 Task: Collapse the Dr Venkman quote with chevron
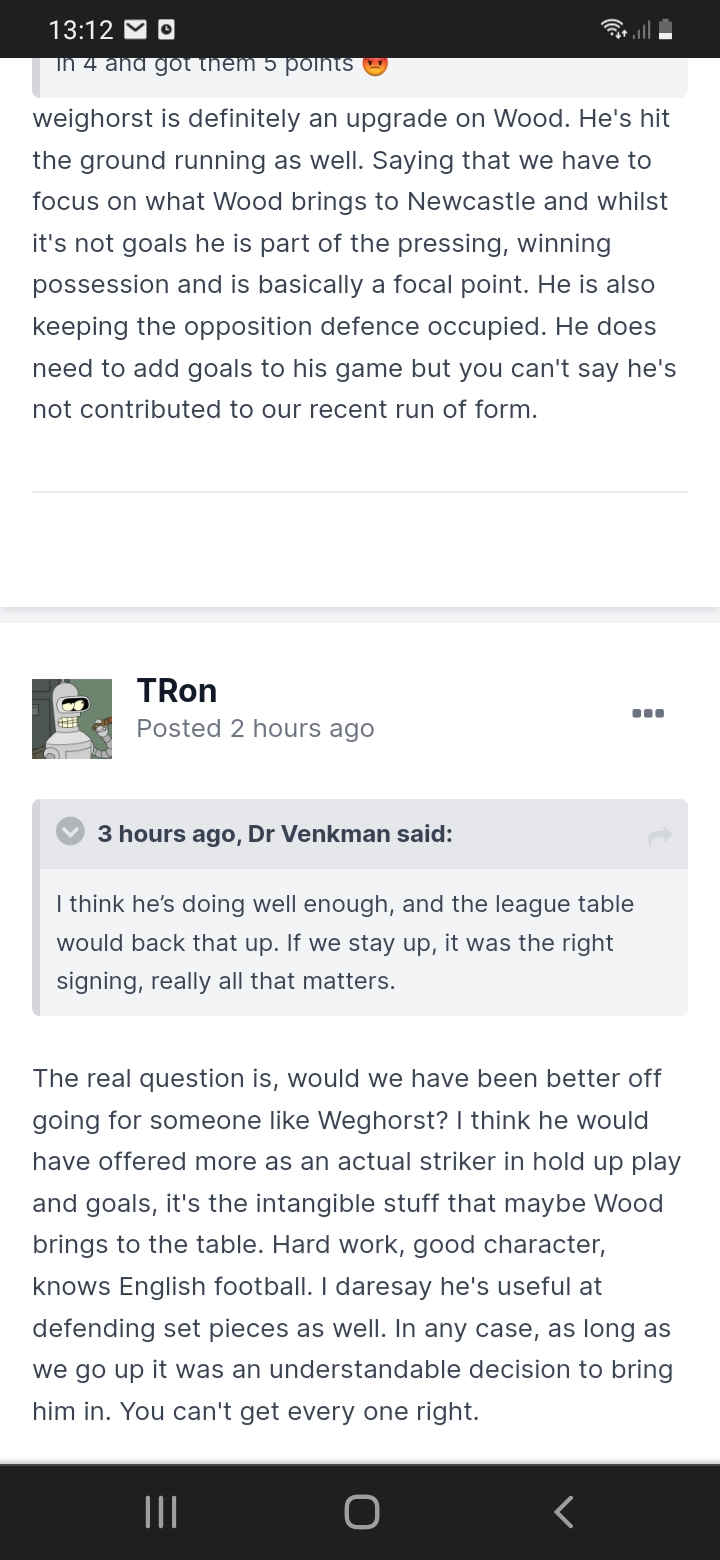[x=70, y=832]
